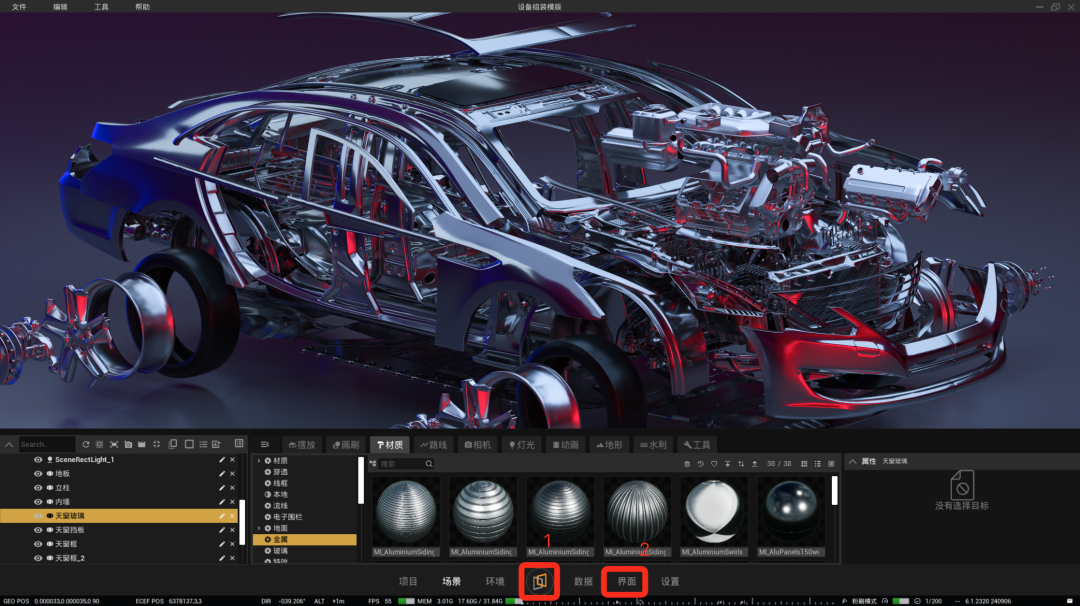
Task: Switch material browser to grid view icon
Action: point(804,463)
